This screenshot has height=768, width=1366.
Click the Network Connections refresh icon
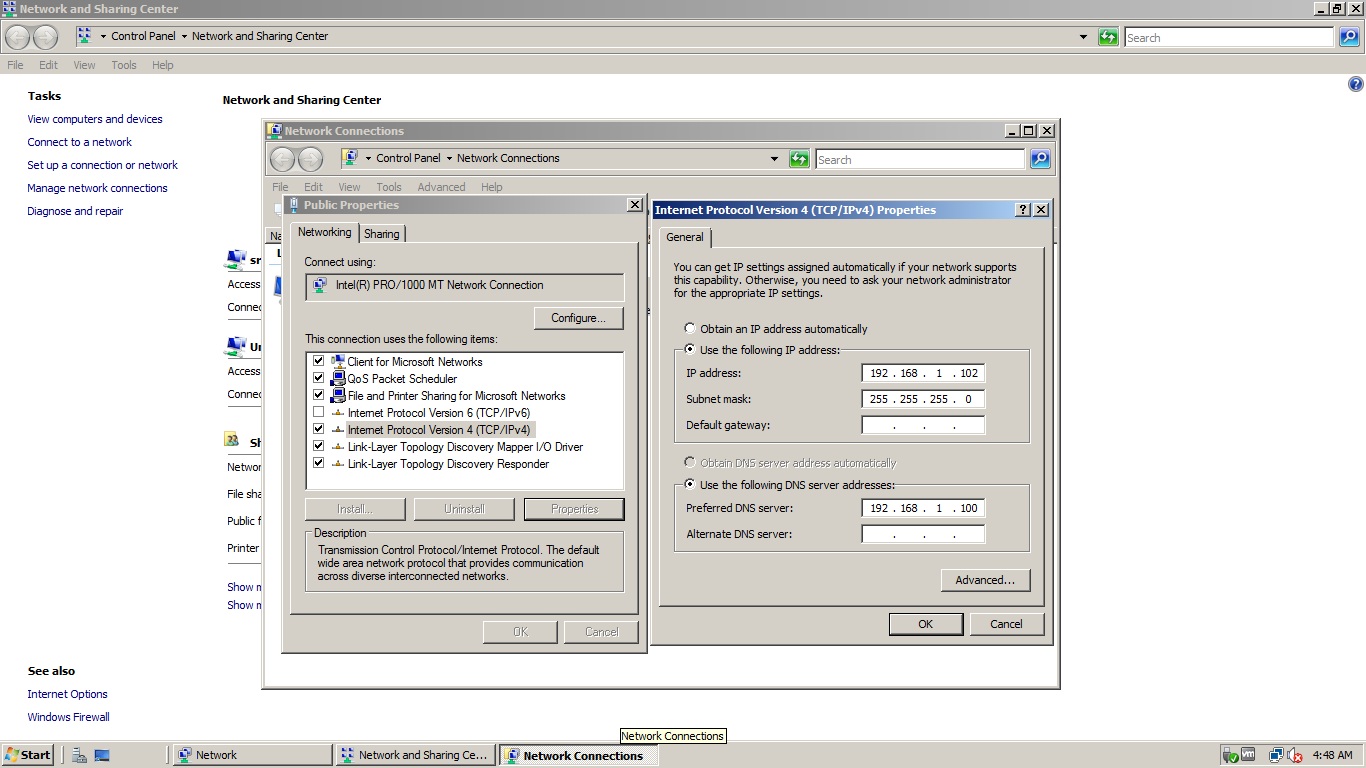(x=799, y=159)
